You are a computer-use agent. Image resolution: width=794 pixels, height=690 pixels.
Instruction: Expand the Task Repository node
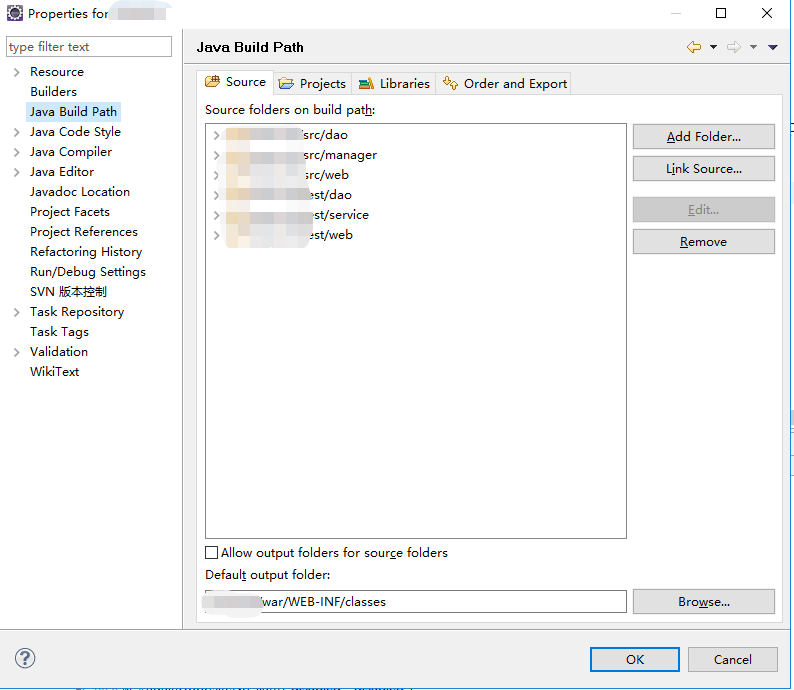tap(17, 312)
